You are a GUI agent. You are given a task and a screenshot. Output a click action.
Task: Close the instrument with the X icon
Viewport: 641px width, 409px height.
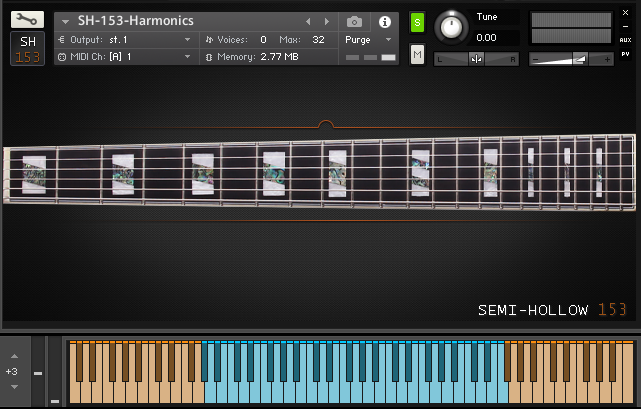(x=625, y=13)
